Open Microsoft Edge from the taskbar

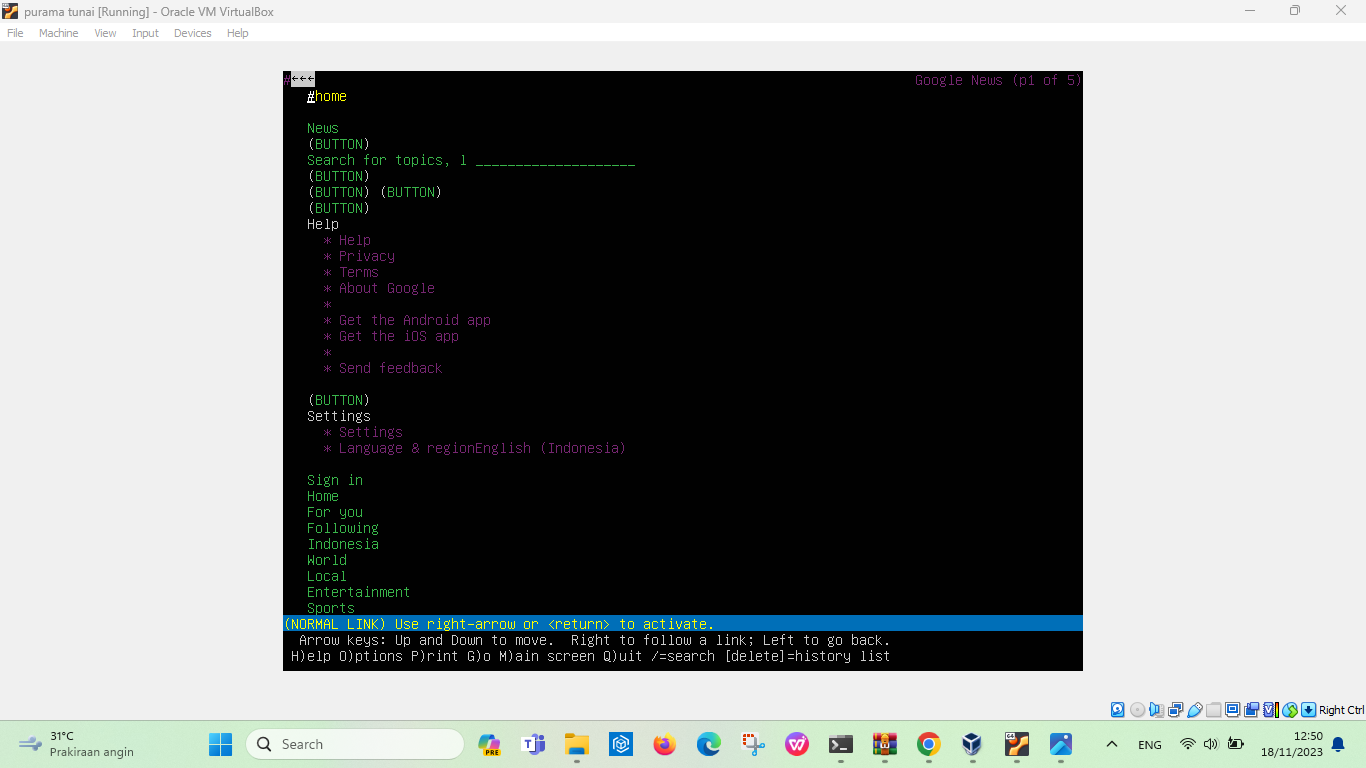click(709, 744)
